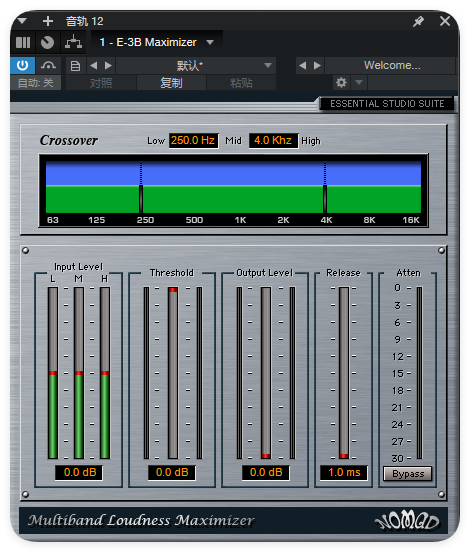Click the Nomad logo
470x552 pixels.
[x=408, y=521]
